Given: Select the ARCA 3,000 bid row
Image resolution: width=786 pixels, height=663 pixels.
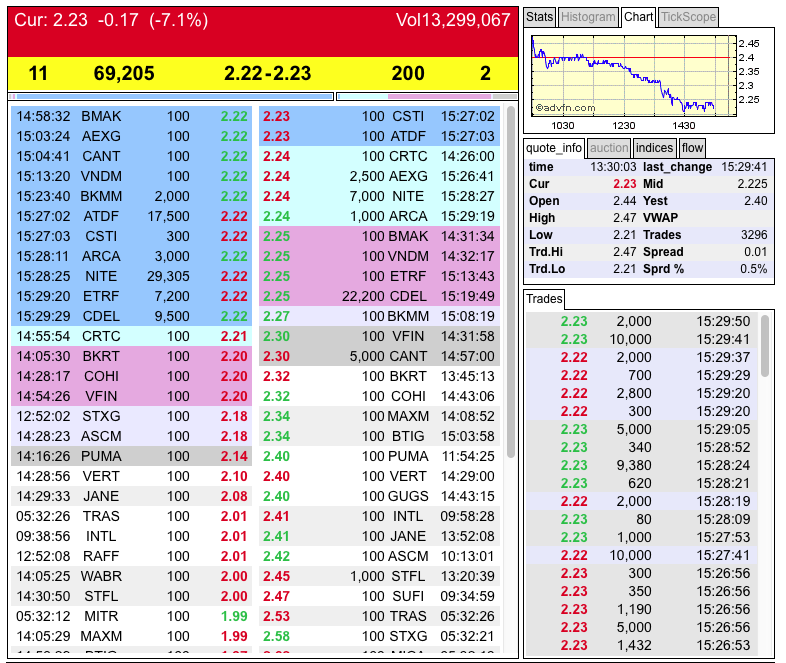Looking at the screenshot, I should (x=131, y=256).
